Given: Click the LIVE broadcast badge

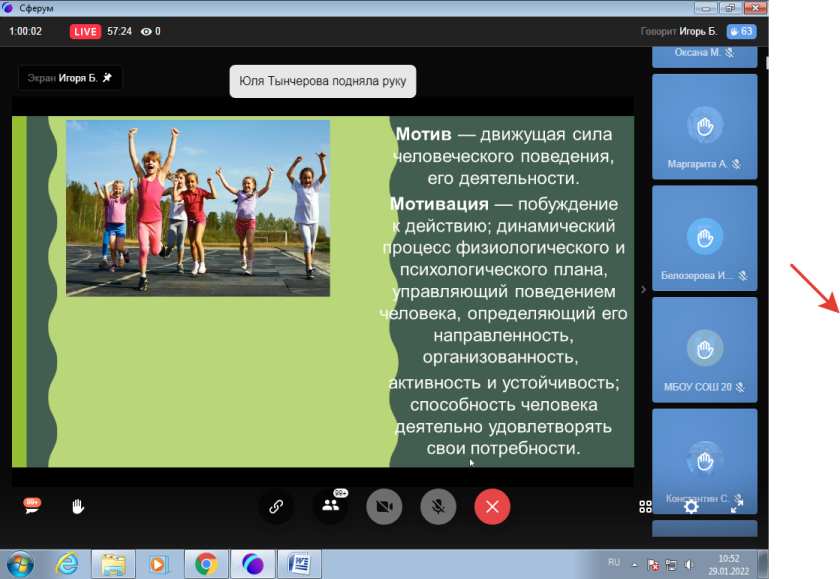Looking at the screenshot, I should coord(85,32).
